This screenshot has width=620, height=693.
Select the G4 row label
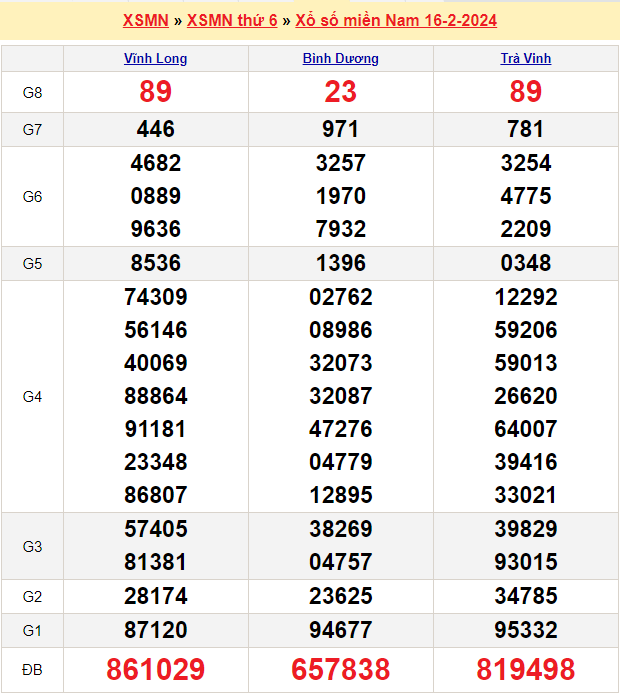[x=32, y=397]
